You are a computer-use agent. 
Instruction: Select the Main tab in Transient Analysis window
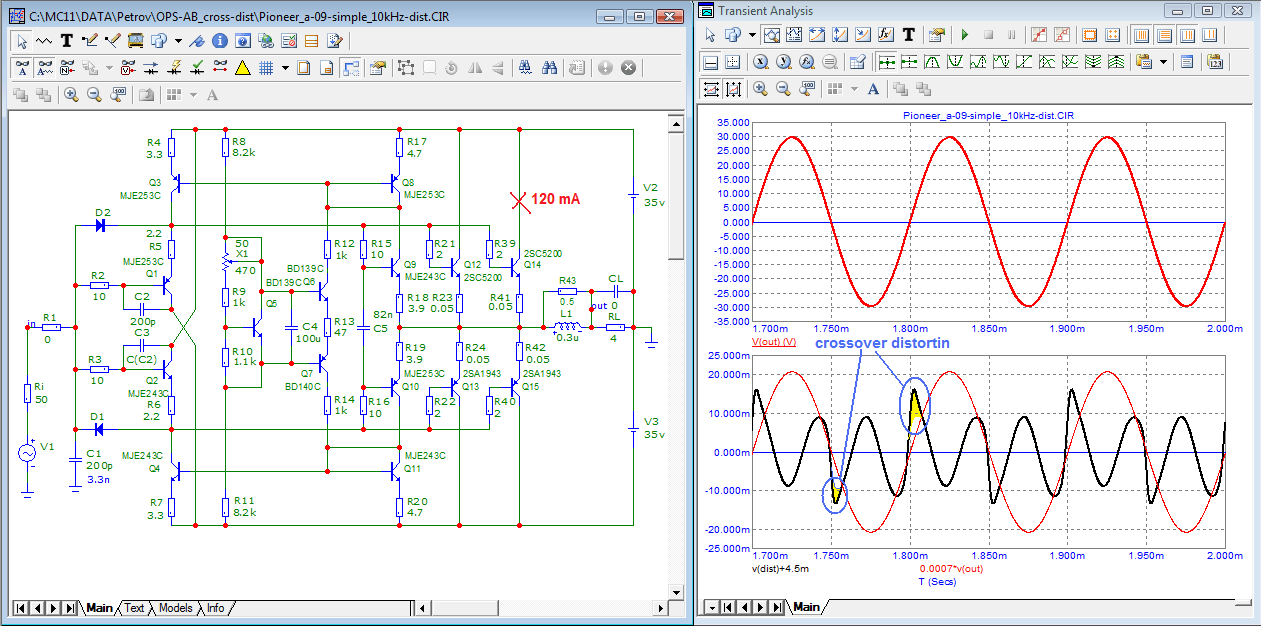tap(805, 607)
